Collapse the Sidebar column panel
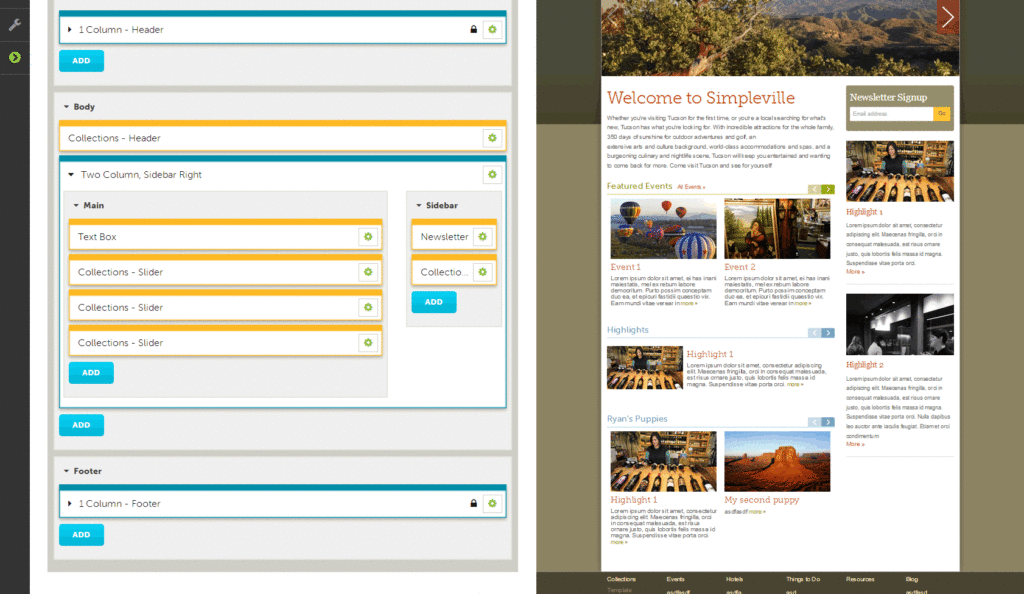This screenshot has height=594, width=1024. pyautogui.click(x=419, y=206)
